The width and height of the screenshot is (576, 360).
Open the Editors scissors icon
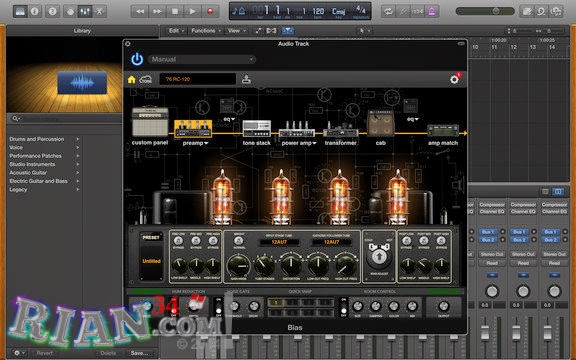click(100, 11)
